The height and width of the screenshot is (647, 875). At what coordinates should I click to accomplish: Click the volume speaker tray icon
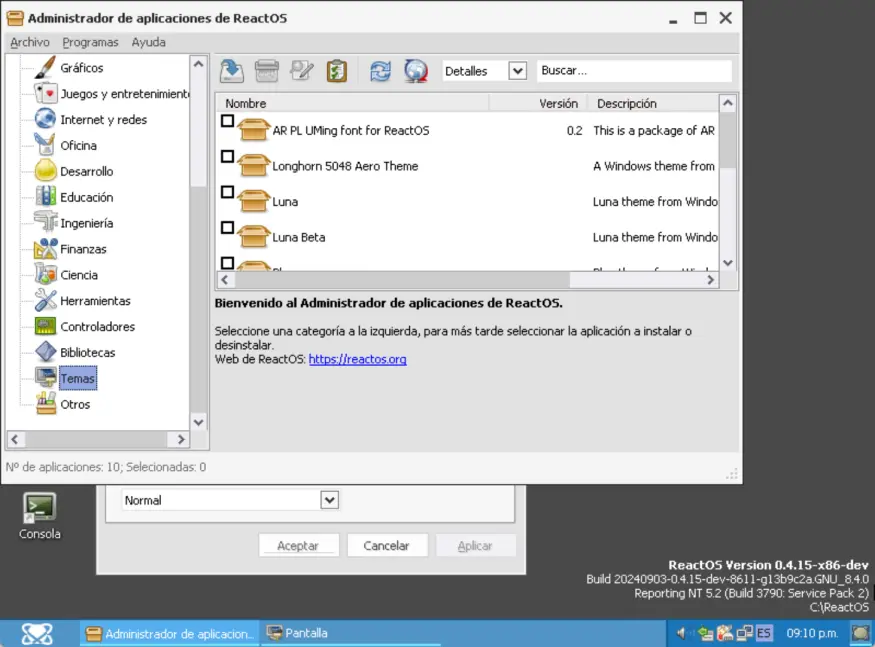pyautogui.click(x=681, y=633)
